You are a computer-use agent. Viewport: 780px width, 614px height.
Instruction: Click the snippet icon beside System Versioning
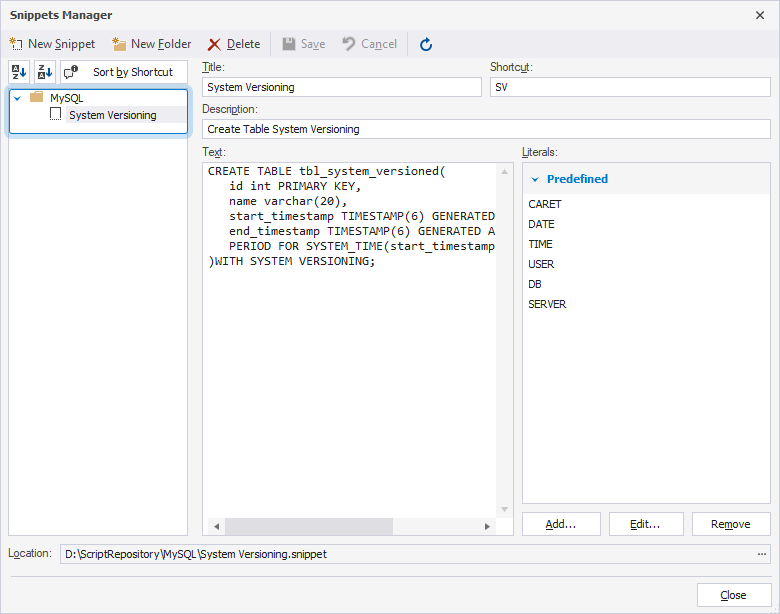(x=56, y=114)
